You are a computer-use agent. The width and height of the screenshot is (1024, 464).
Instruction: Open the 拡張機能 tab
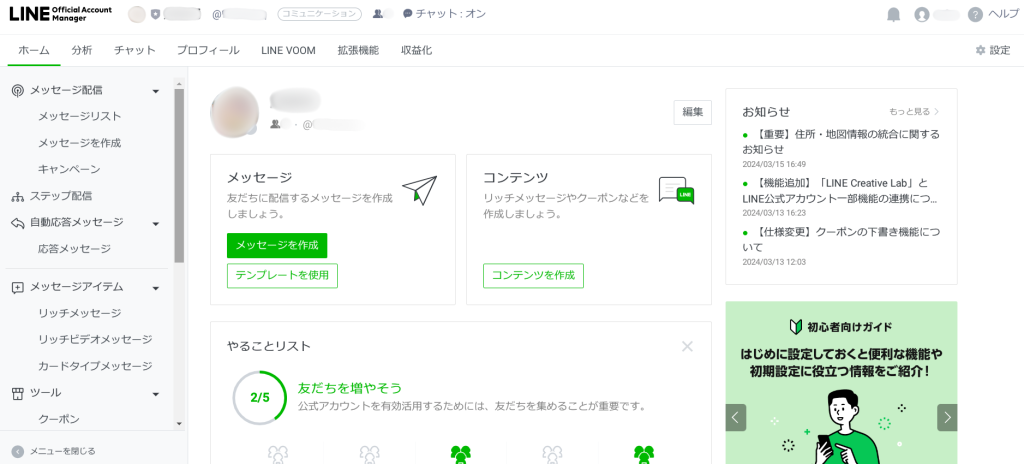click(x=358, y=50)
